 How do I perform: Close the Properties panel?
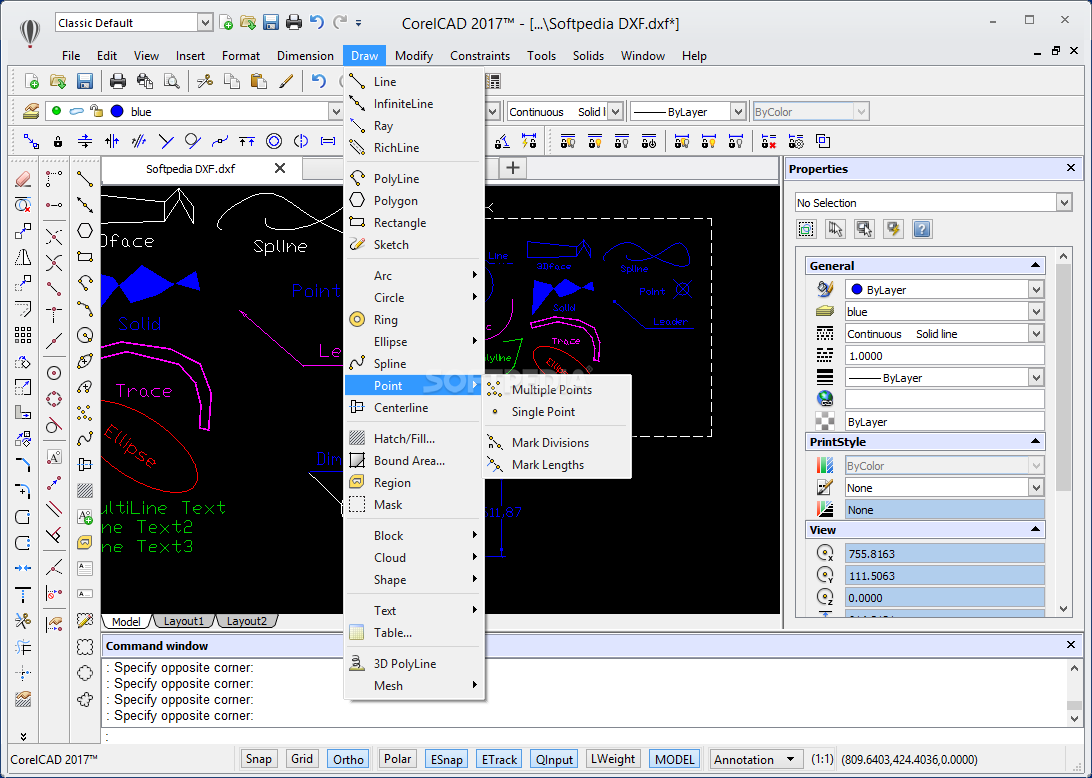point(1070,168)
